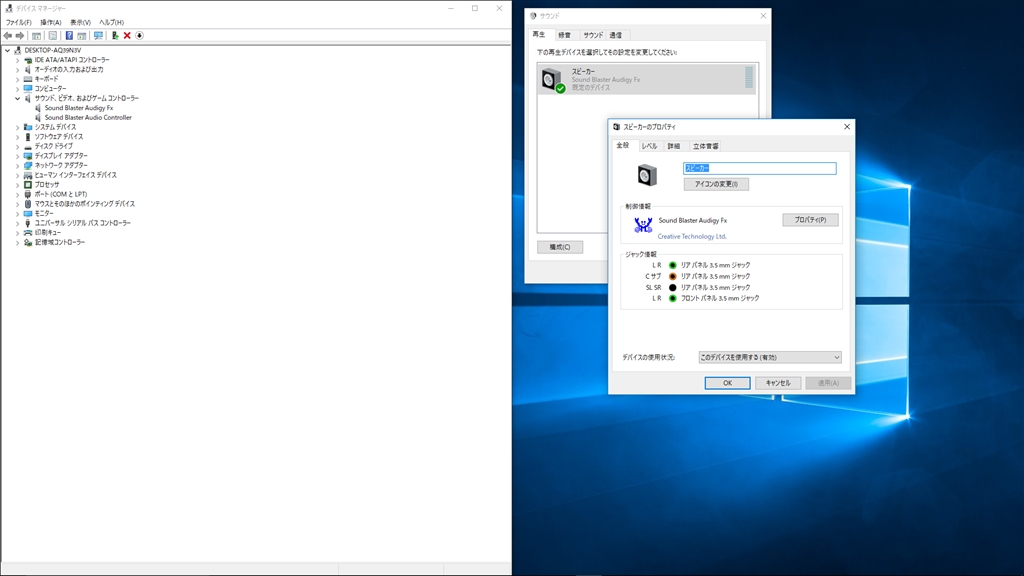The image size is (1024, 576).
Task: Expand the 記憶域コントローラー node
Action: point(18,242)
